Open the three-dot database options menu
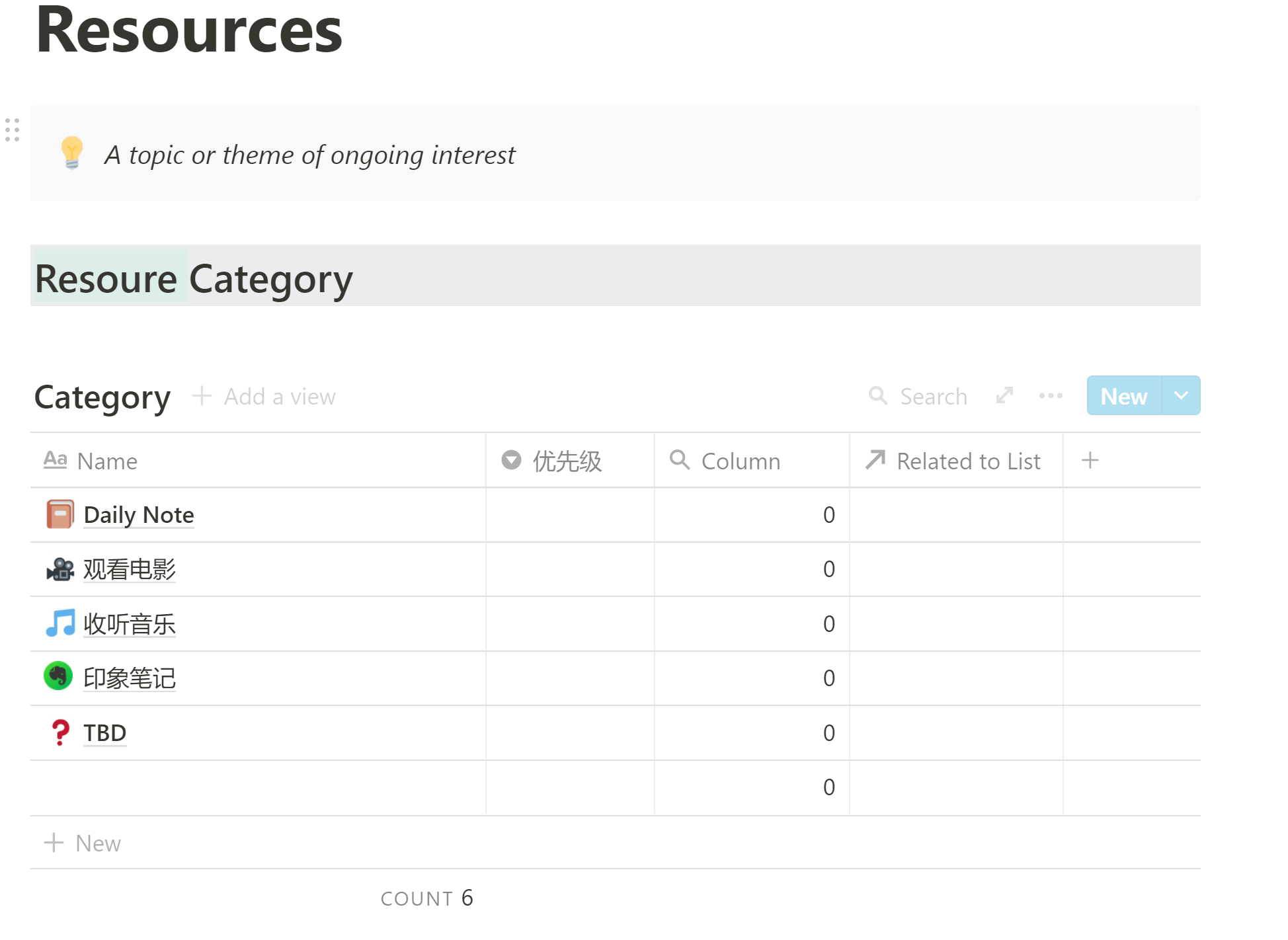Viewport: 1288px width, 940px height. 1051,396
